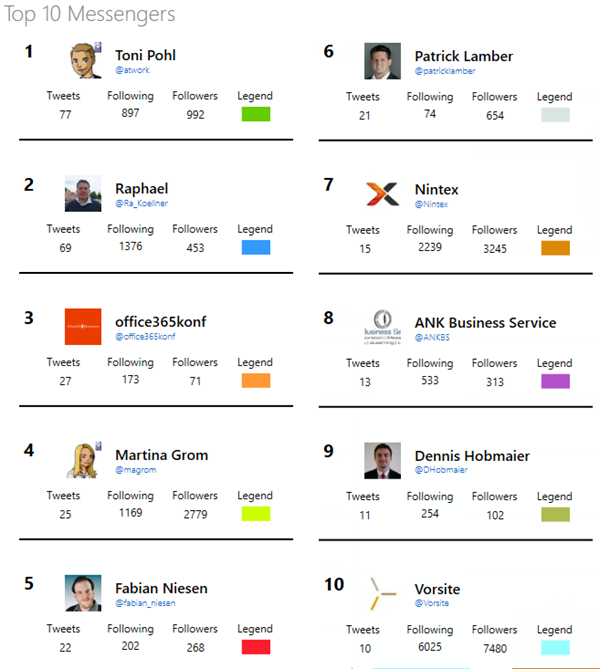
Task: Click the Top 10 Messengers heading
Action: coord(88,15)
